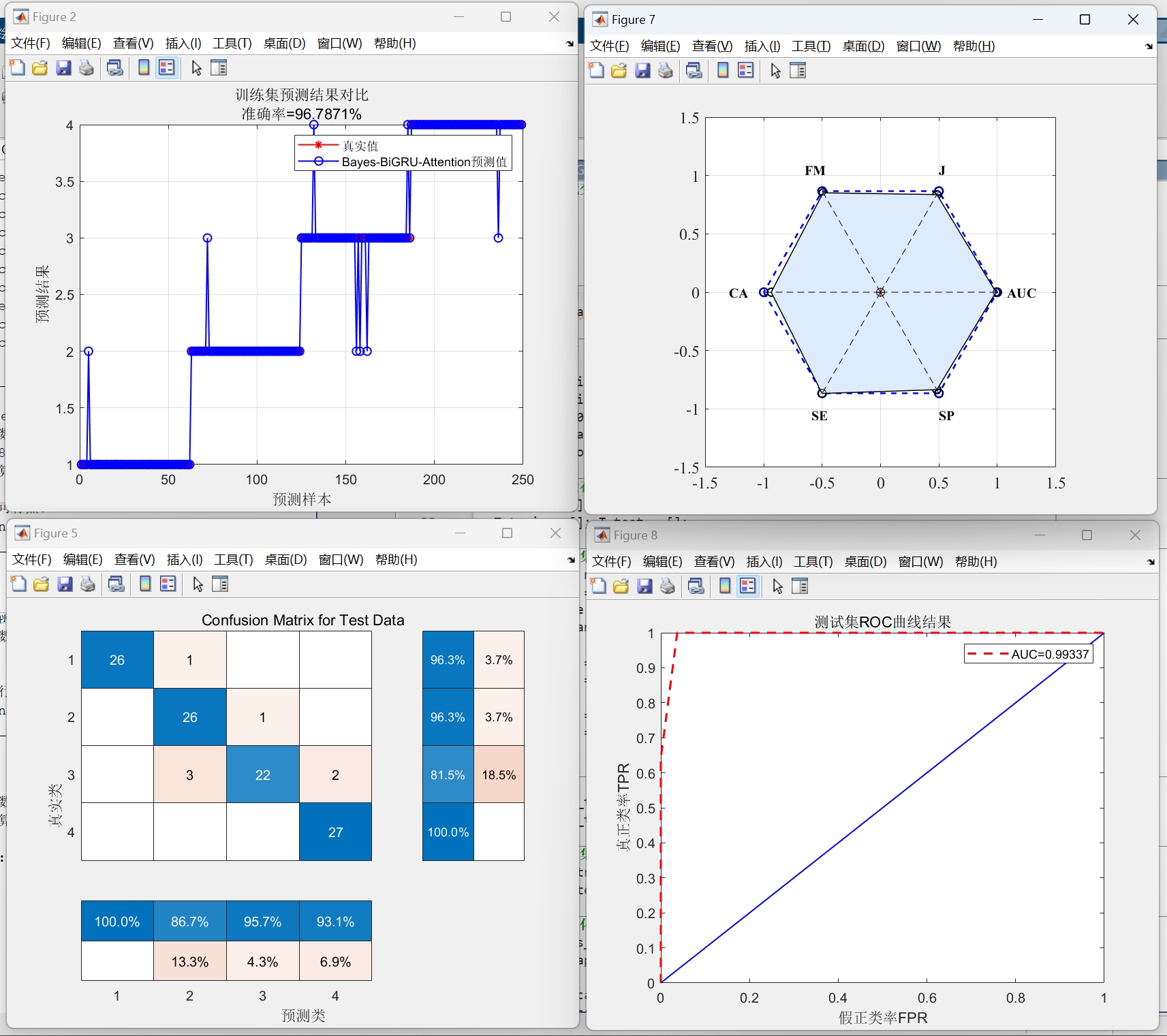Insert a colorbar into the radar chart
This screenshot has height=1036, width=1167.
[722, 70]
